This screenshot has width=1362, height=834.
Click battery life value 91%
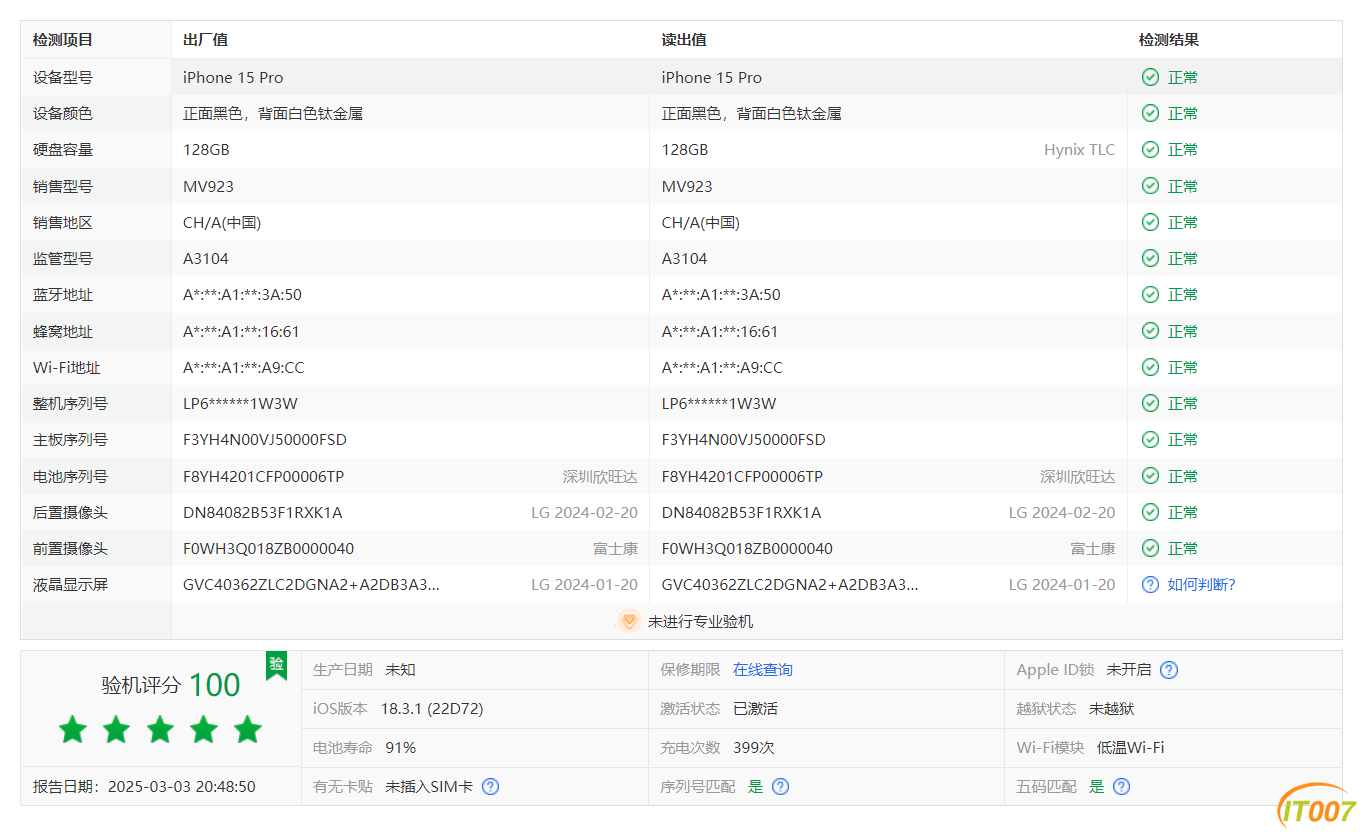click(x=401, y=747)
